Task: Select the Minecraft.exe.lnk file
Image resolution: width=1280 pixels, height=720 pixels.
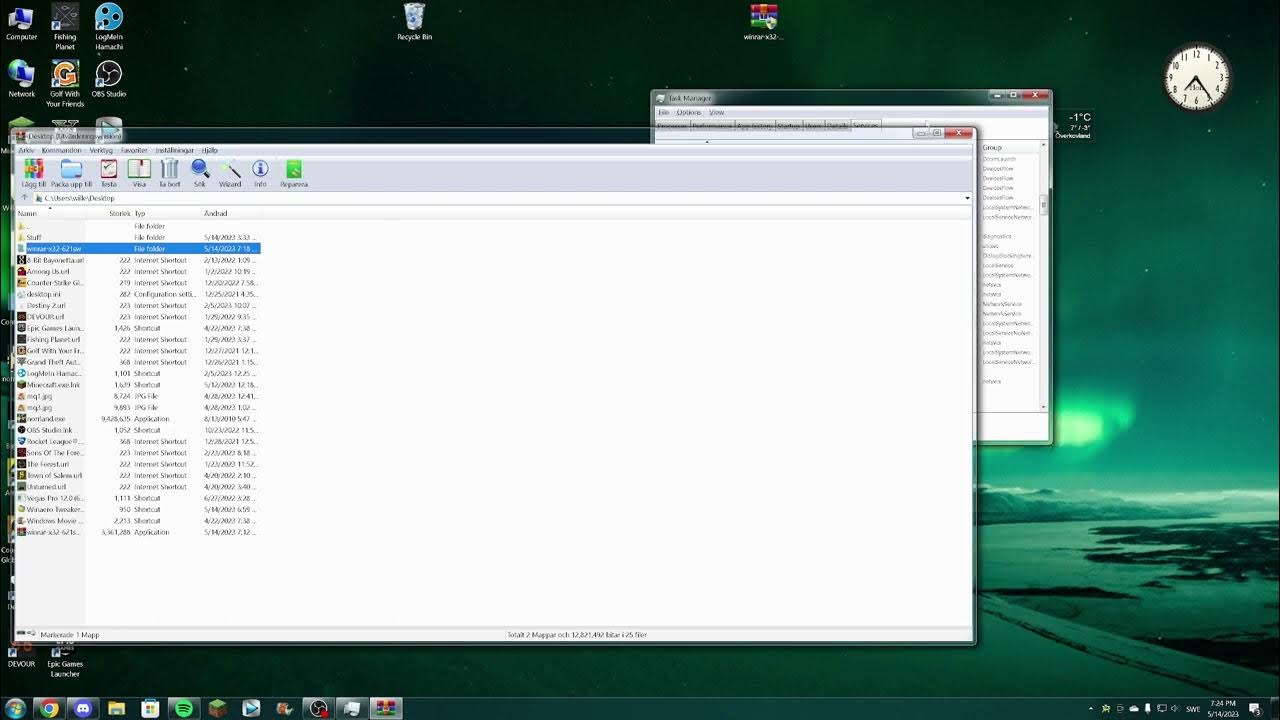Action: click(138, 384)
